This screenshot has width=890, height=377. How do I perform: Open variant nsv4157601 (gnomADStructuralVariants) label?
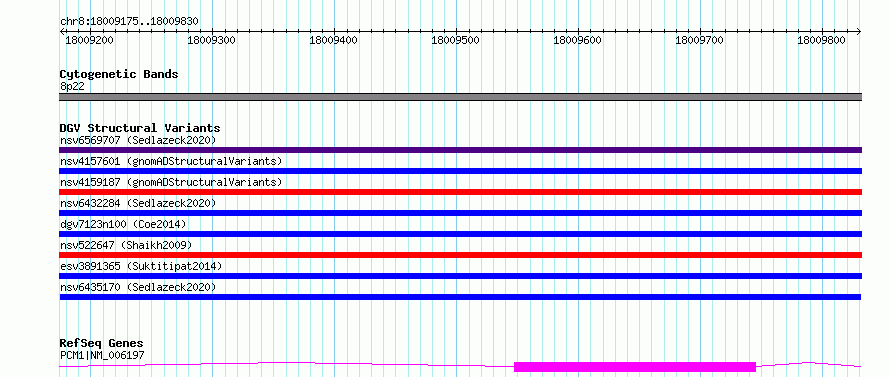tap(171, 161)
